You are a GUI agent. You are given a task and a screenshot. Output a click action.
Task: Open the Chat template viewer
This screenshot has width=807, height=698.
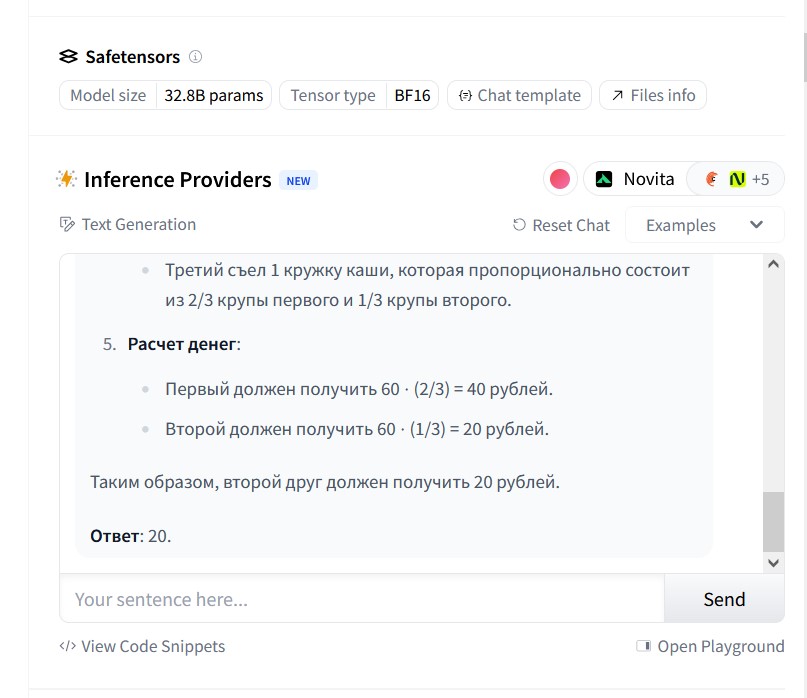pos(519,96)
